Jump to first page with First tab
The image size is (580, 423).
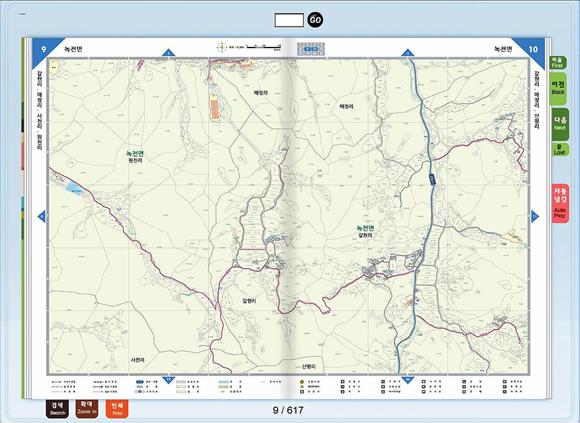click(557, 62)
